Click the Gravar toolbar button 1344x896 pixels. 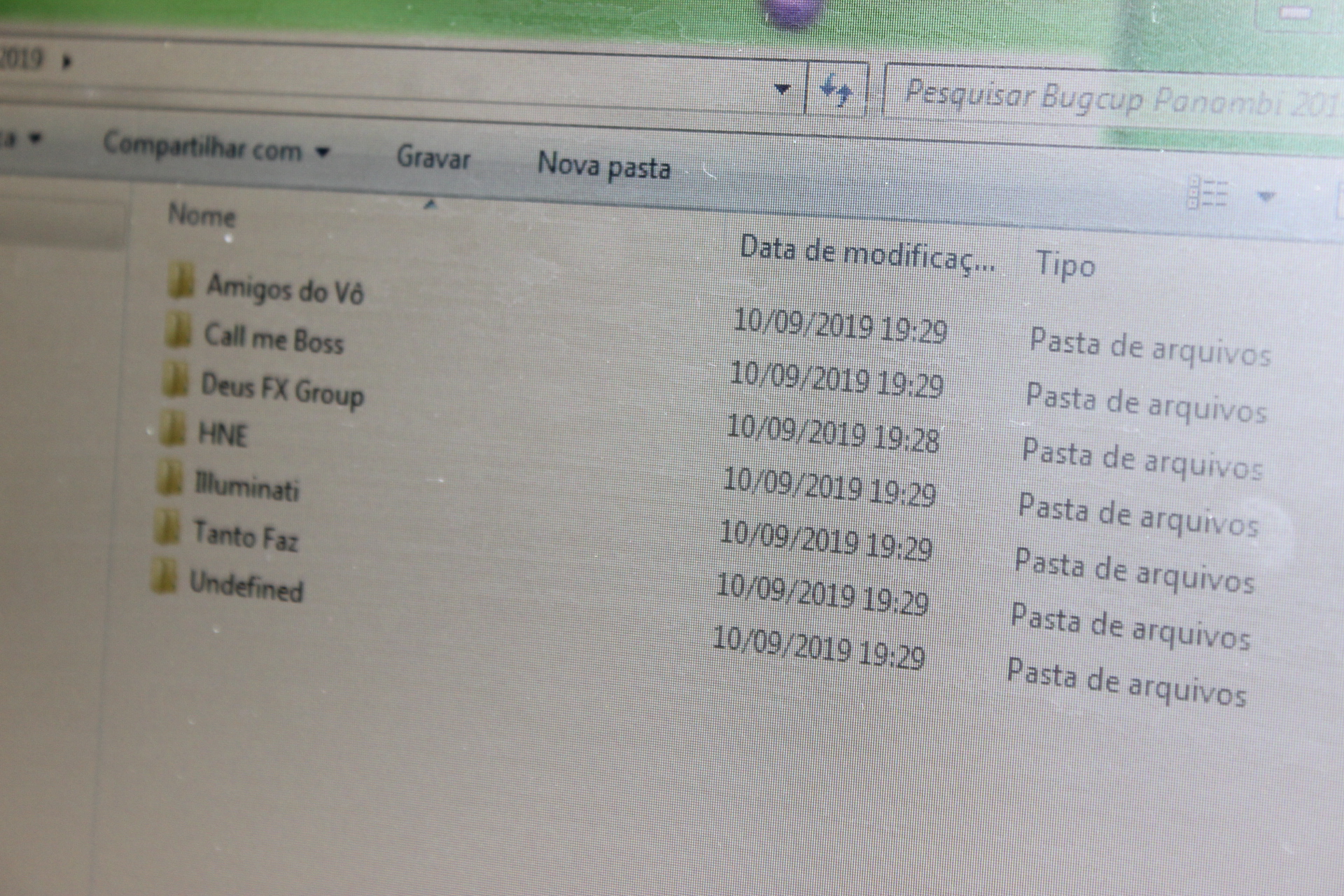[x=433, y=157]
